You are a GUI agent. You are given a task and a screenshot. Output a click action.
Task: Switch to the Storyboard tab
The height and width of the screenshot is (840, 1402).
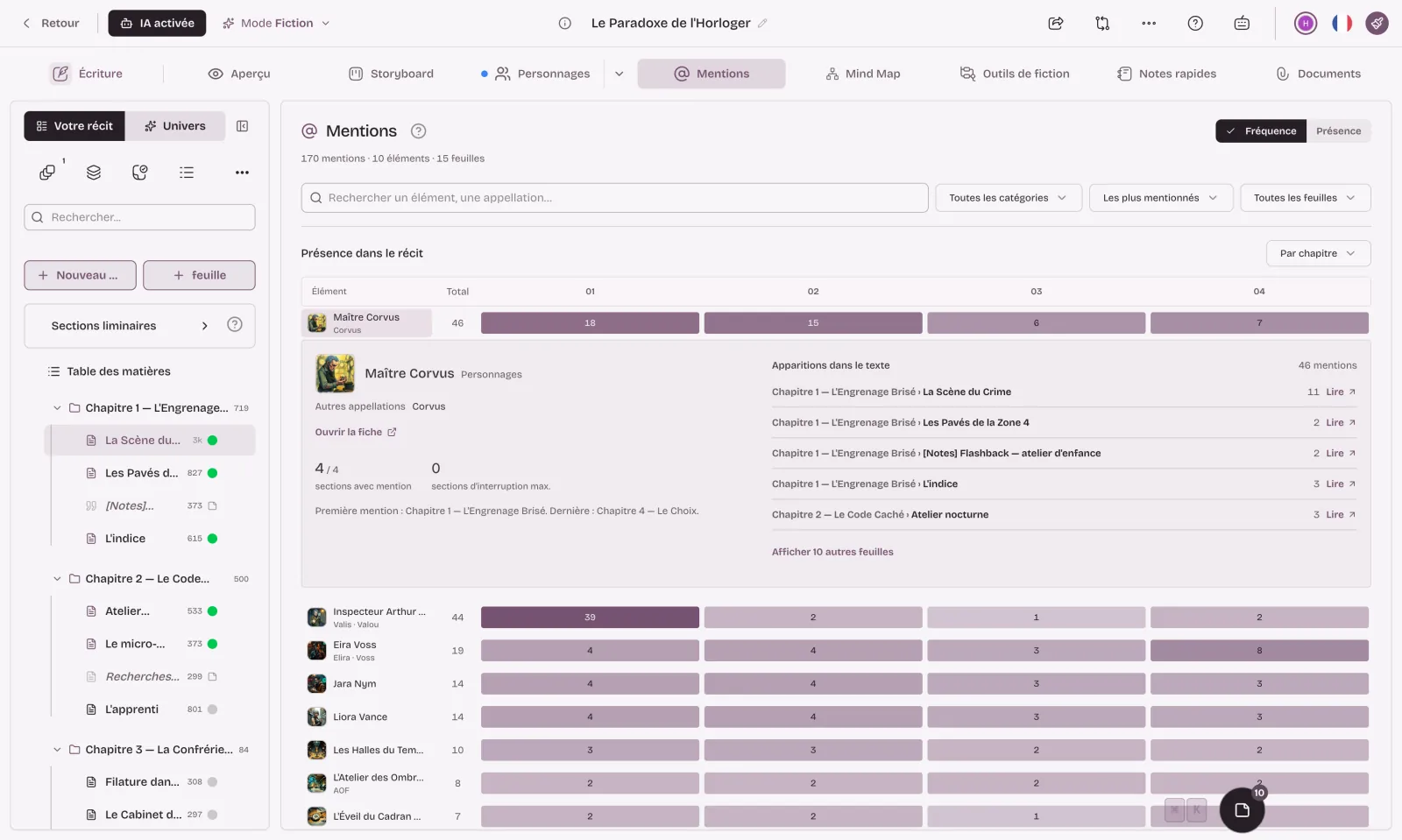391,74
